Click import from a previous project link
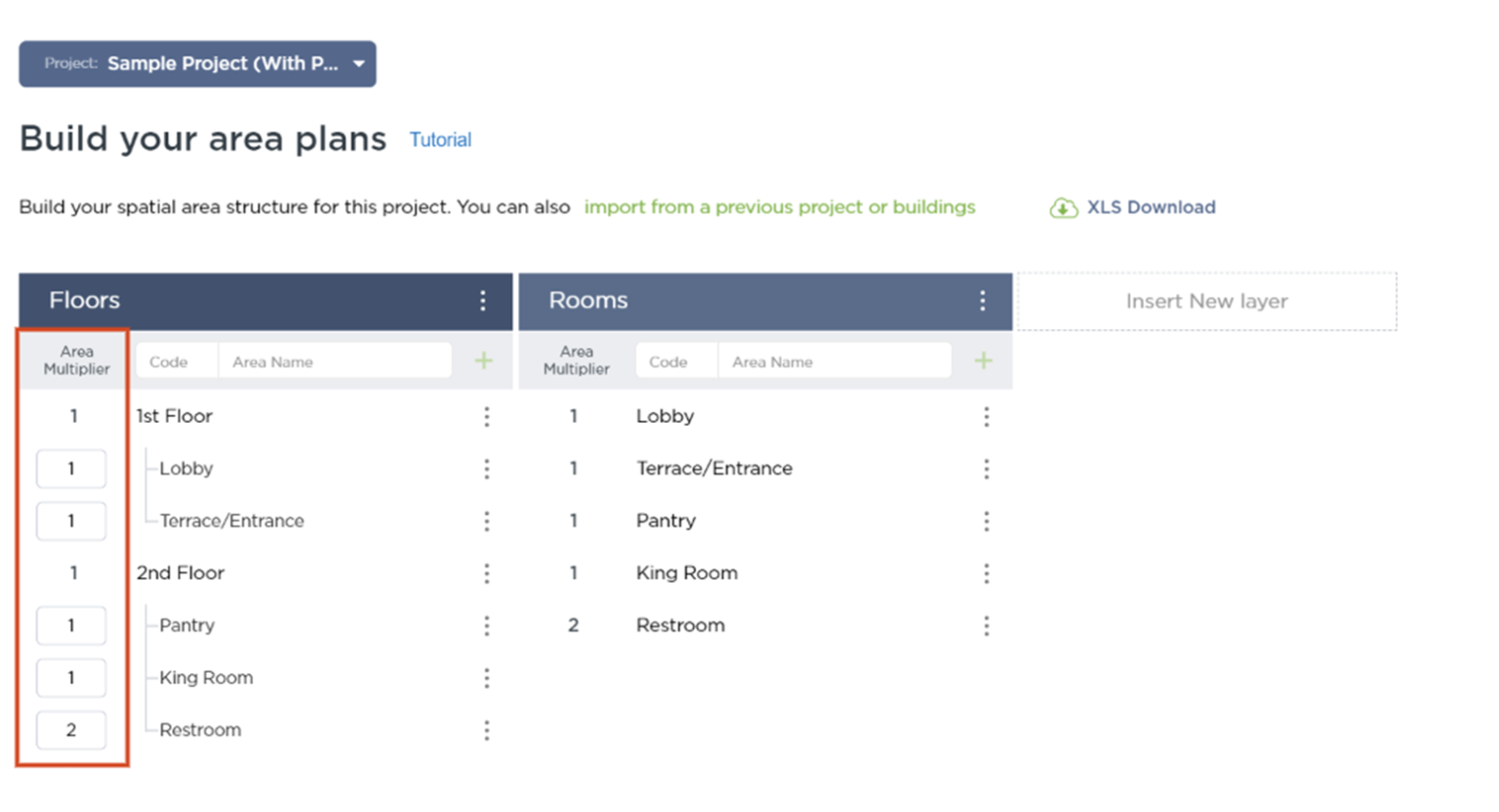The height and width of the screenshot is (812, 1499). pyautogui.click(x=779, y=207)
